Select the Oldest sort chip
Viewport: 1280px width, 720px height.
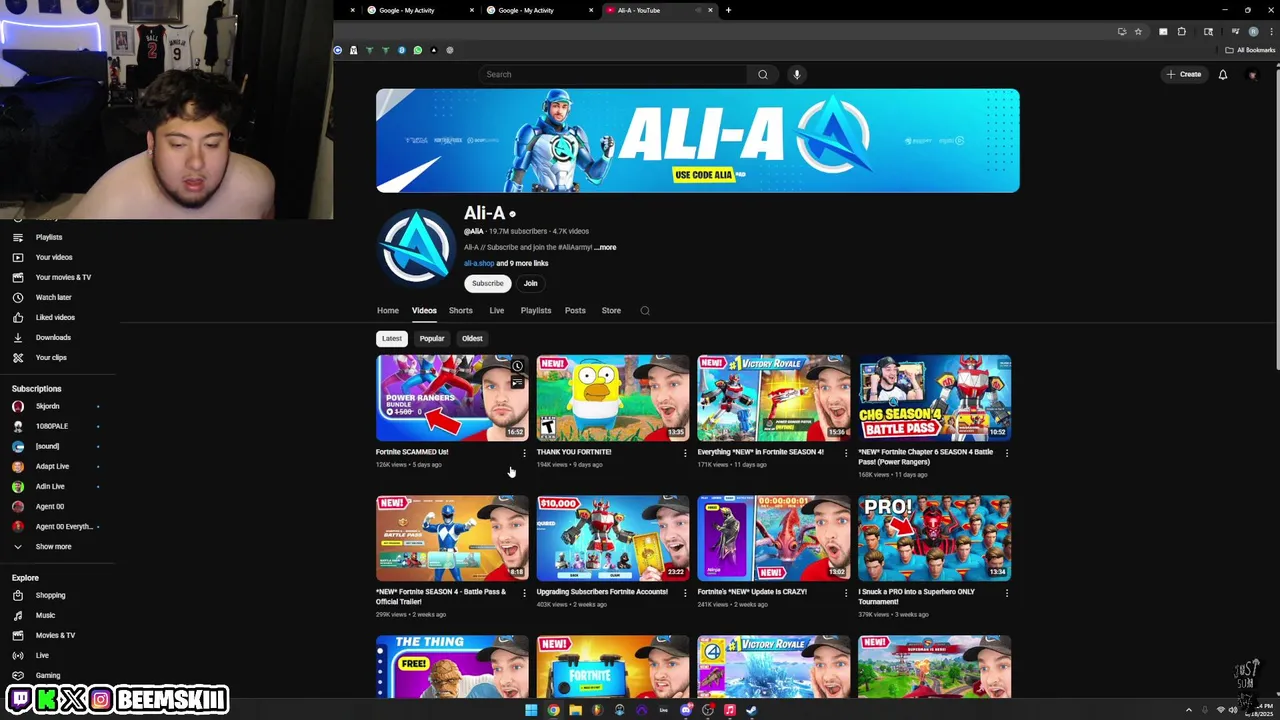click(472, 338)
